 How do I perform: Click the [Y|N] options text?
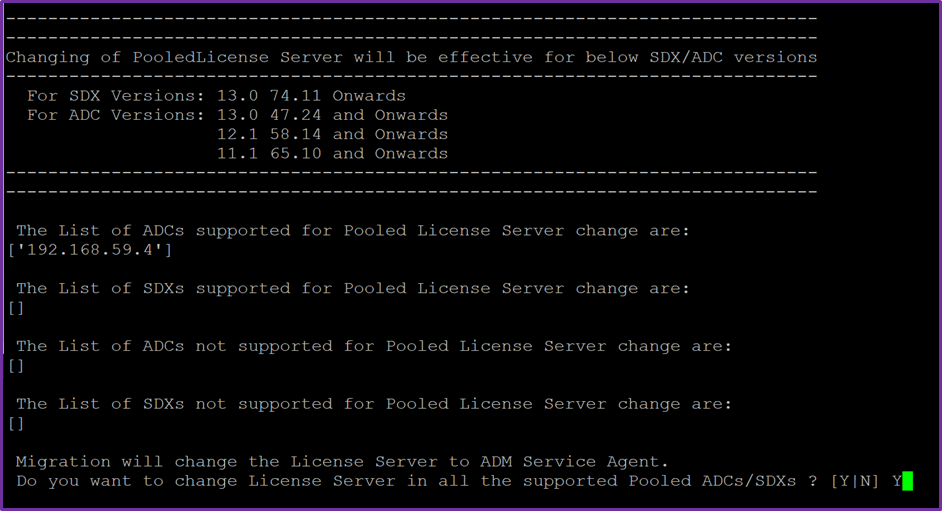855,481
